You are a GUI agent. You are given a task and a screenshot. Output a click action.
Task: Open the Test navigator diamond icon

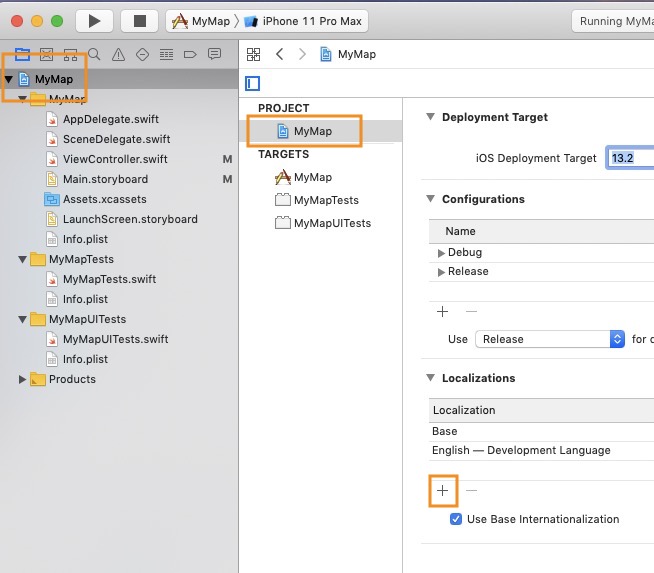pos(142,54)
